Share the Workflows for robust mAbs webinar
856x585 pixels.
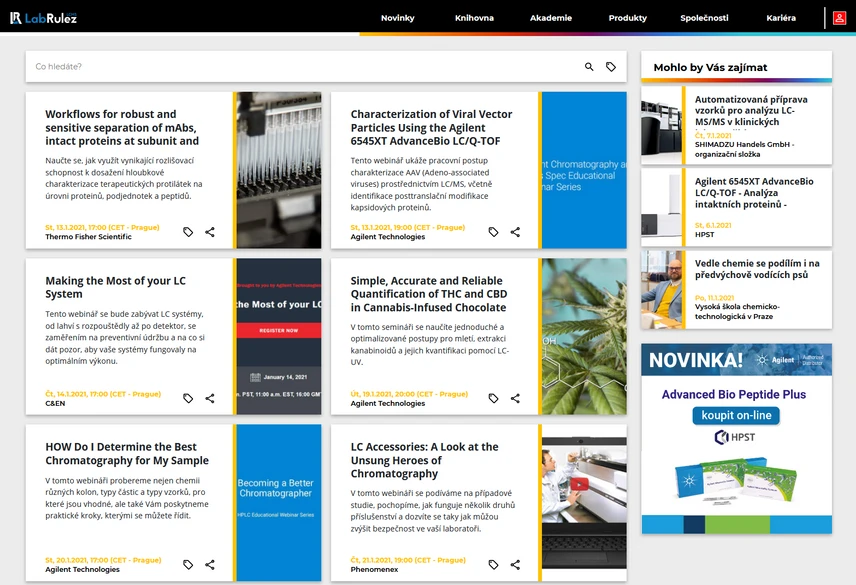tap(210, 232)
